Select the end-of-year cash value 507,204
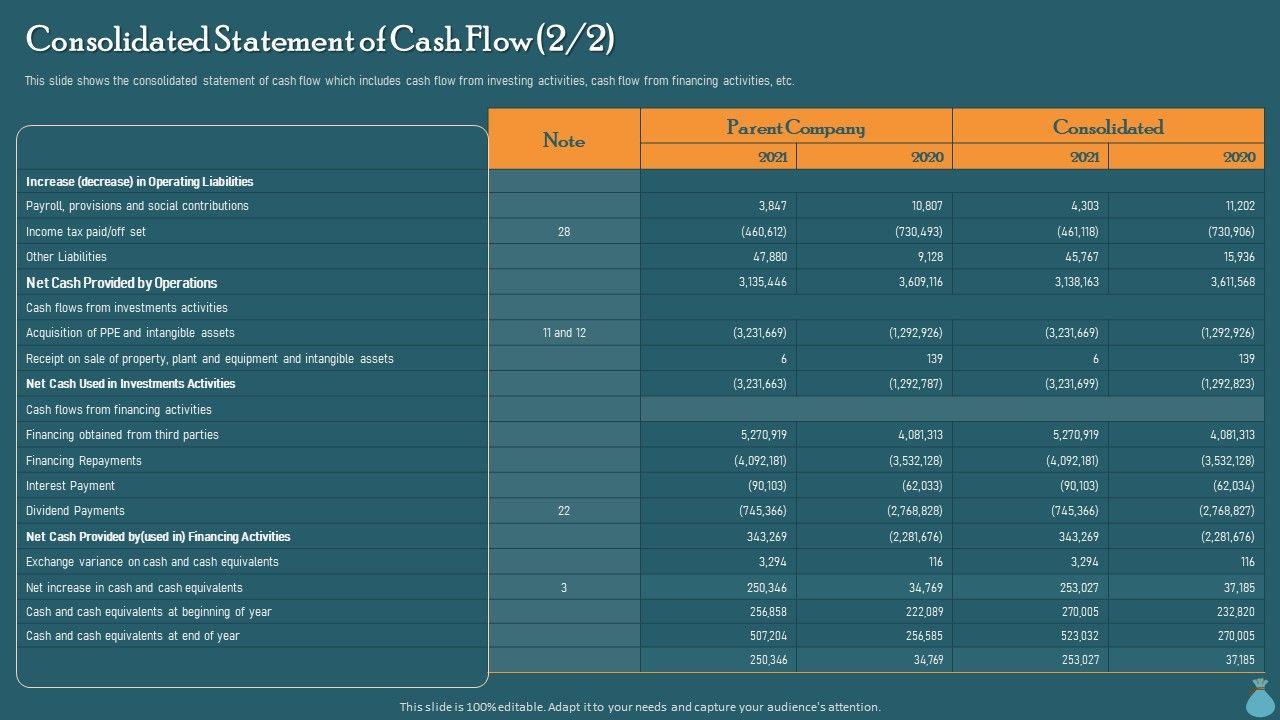 tap(768, 636)
